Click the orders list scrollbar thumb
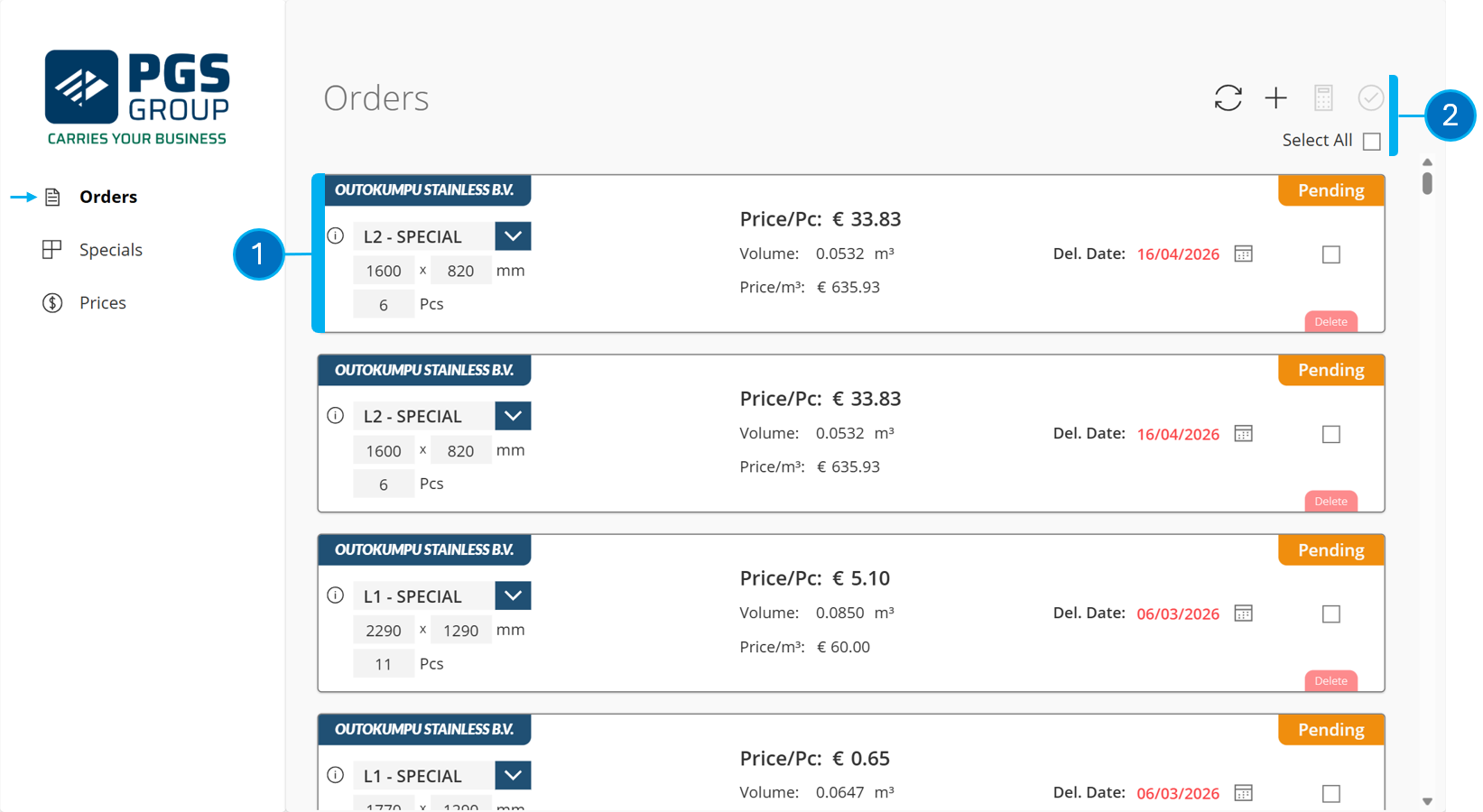Viewport: 1483px width, 812px height. pyautogui.click(x=1427, y=182)
